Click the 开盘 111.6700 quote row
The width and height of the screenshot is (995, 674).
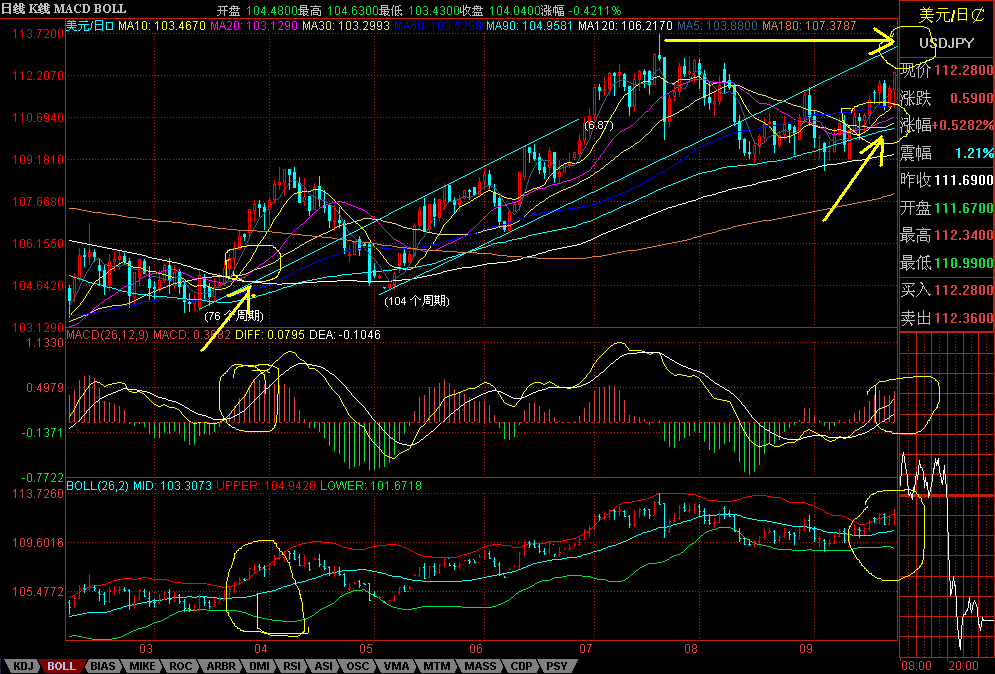pyautogui.click(x=946, y=208)
